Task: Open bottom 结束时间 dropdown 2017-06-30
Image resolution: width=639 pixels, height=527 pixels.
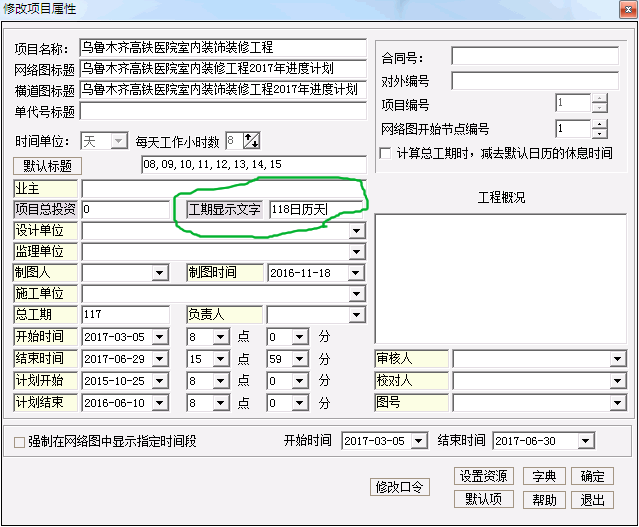Action: coord(586,441)
